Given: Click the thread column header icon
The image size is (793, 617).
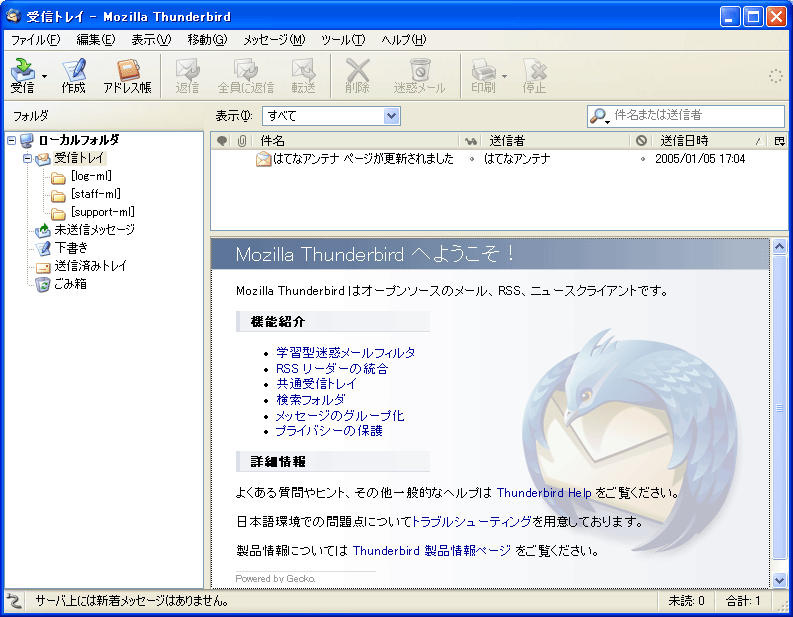Looking at the screenshot, I should point(222,141).
